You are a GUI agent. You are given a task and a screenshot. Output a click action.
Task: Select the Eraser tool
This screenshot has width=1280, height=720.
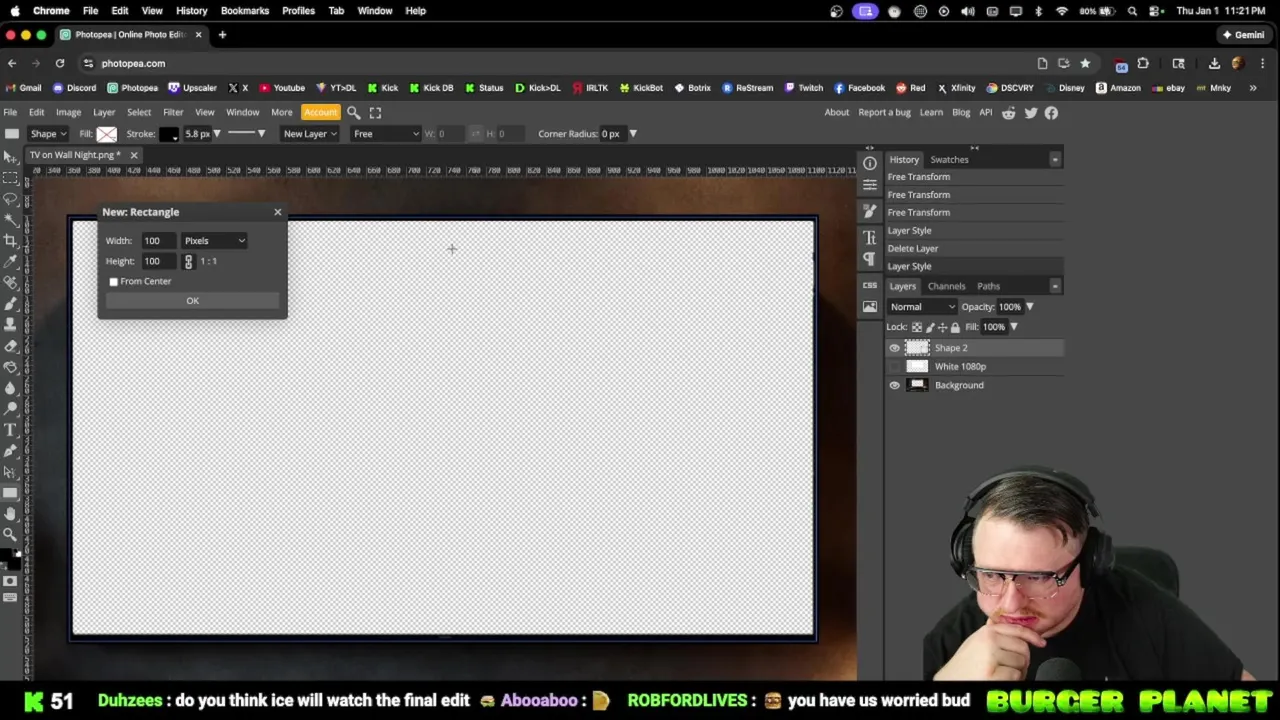[x=11, y=346]
